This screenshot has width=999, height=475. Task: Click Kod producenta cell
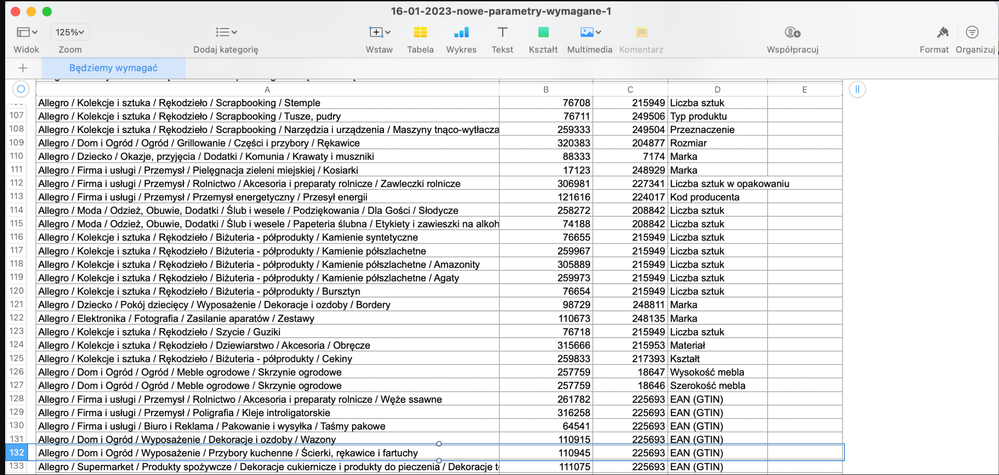pyautogui.click(x=717, y=197)
